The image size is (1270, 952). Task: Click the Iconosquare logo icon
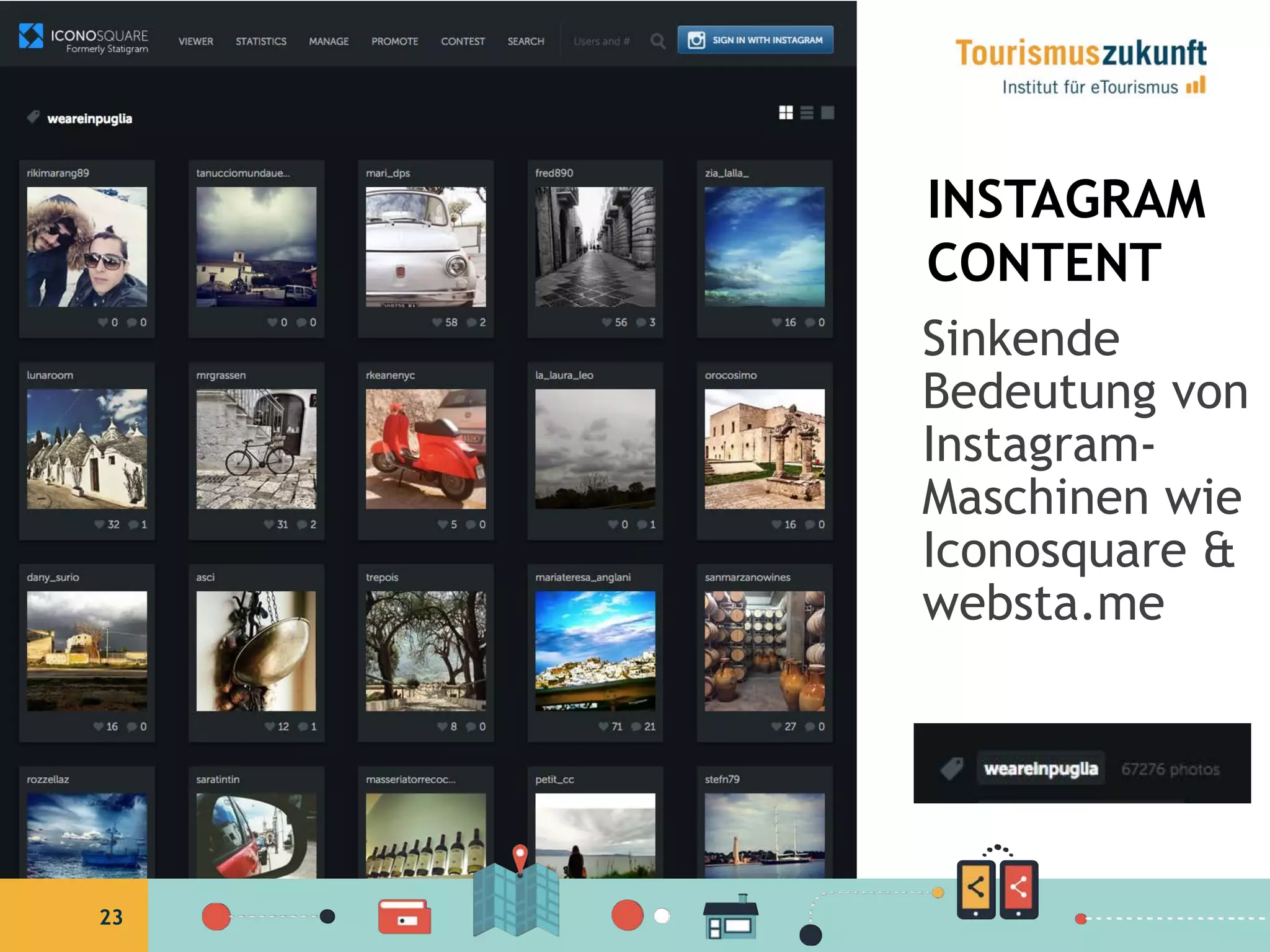click(31, 36)
